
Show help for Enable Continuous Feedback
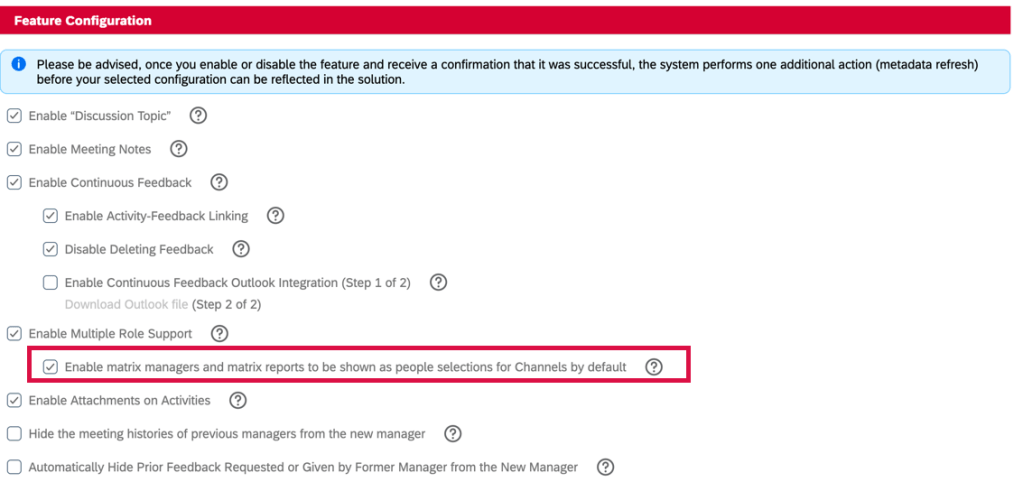pos(219,182)
